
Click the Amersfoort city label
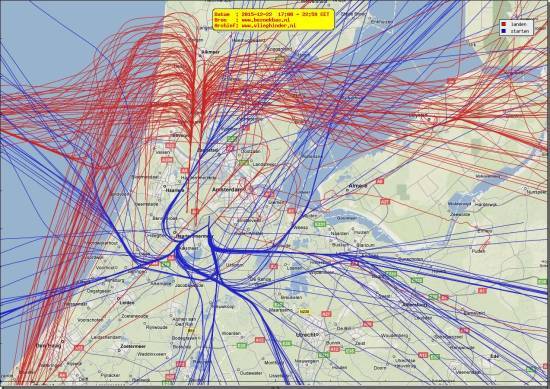click(x=414, y=304)
